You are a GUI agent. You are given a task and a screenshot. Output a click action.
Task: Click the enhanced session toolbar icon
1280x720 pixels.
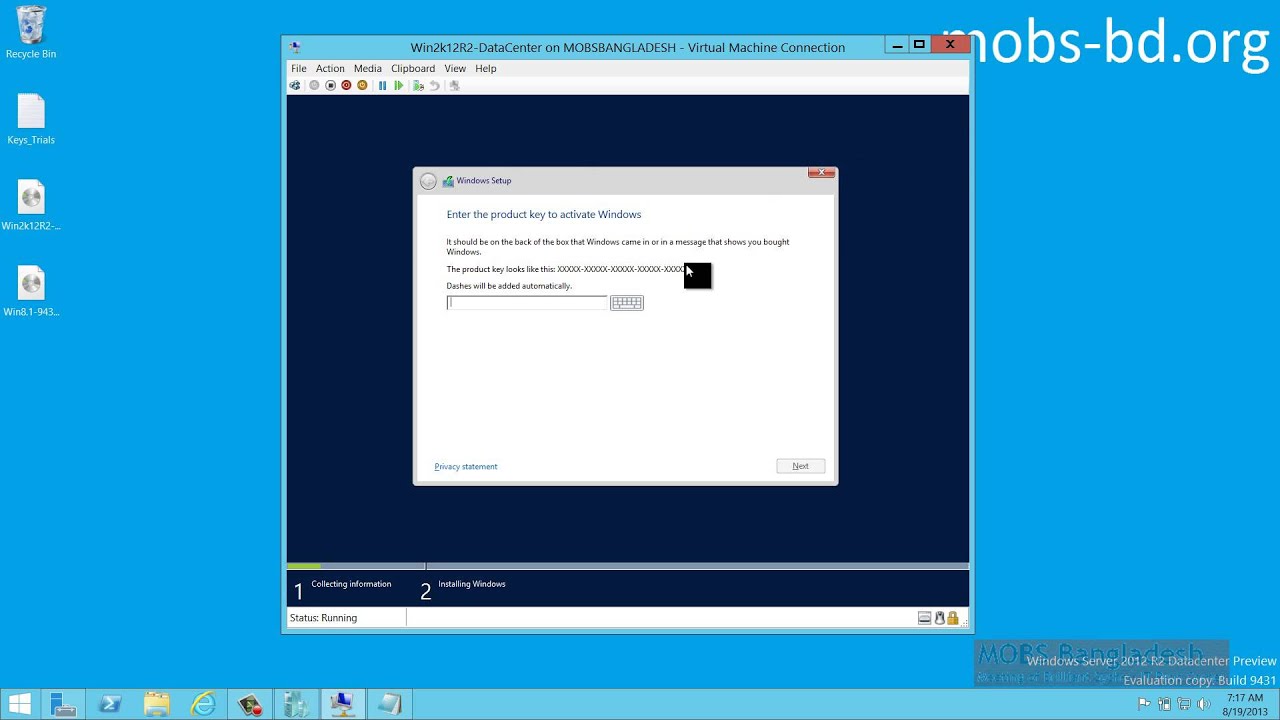tap(454, 86)
